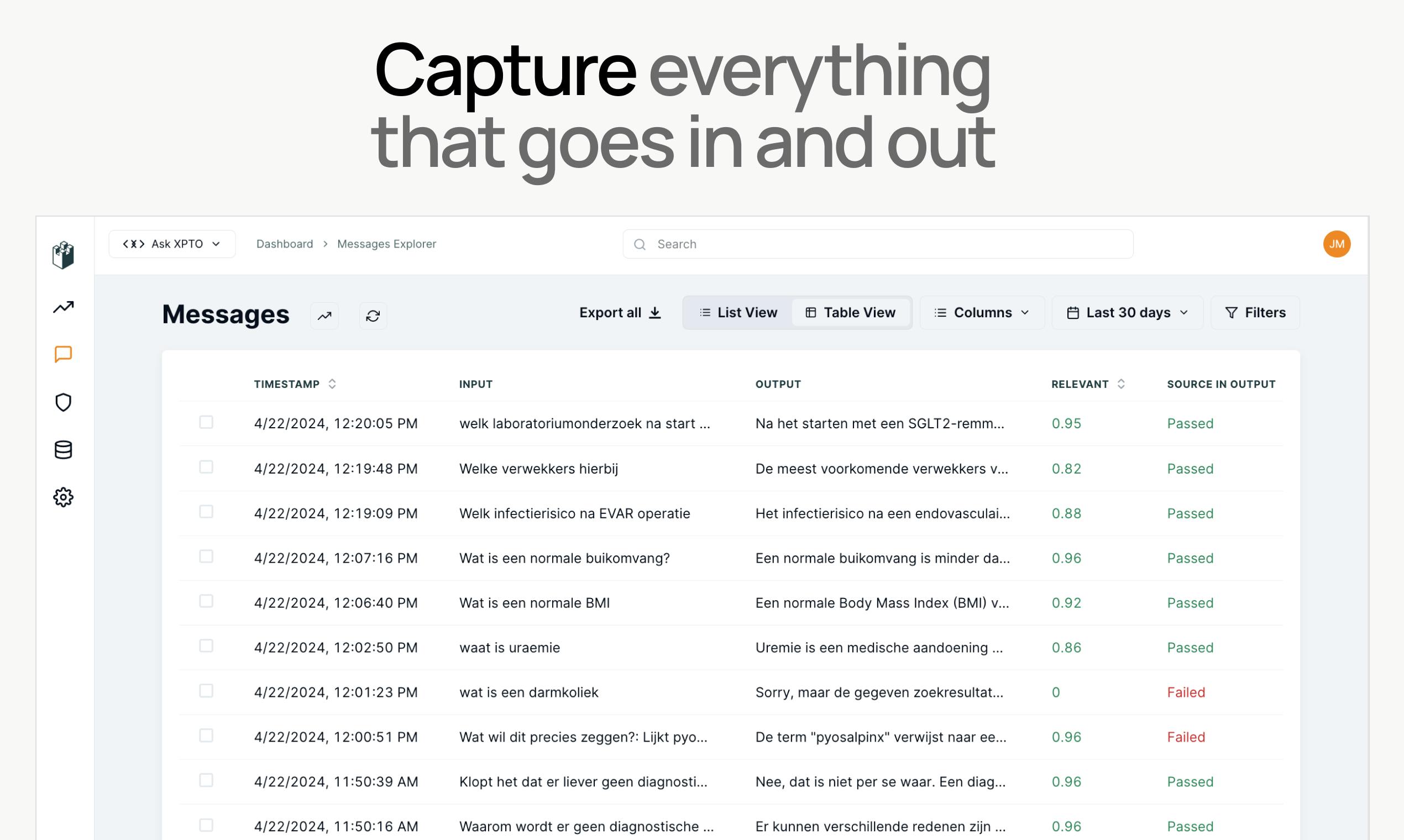The image size is (1404, 840).
Task: Click the INPUT column header
Action: pyautogui.click(x=476, y=384)
